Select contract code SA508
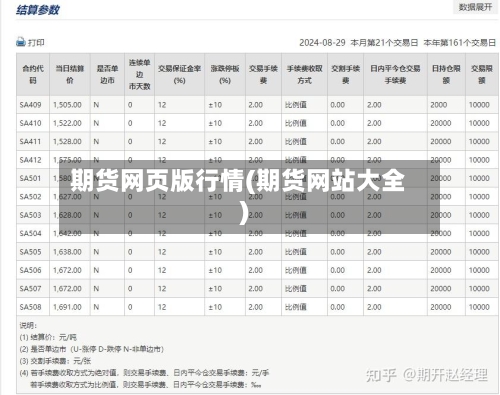This screenshot has height=395, width=500. point(30,307)
